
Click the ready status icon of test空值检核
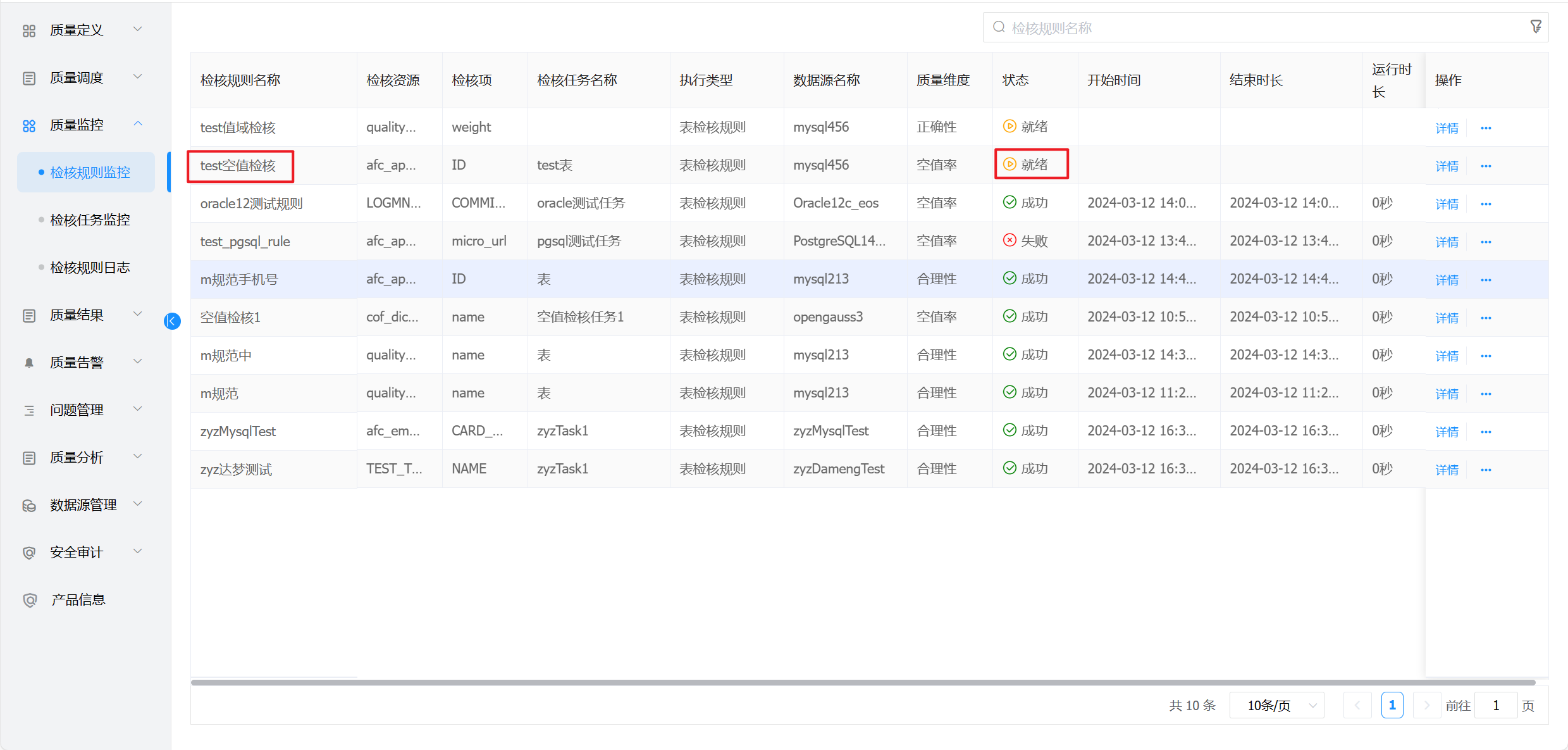click(1009, 165)
